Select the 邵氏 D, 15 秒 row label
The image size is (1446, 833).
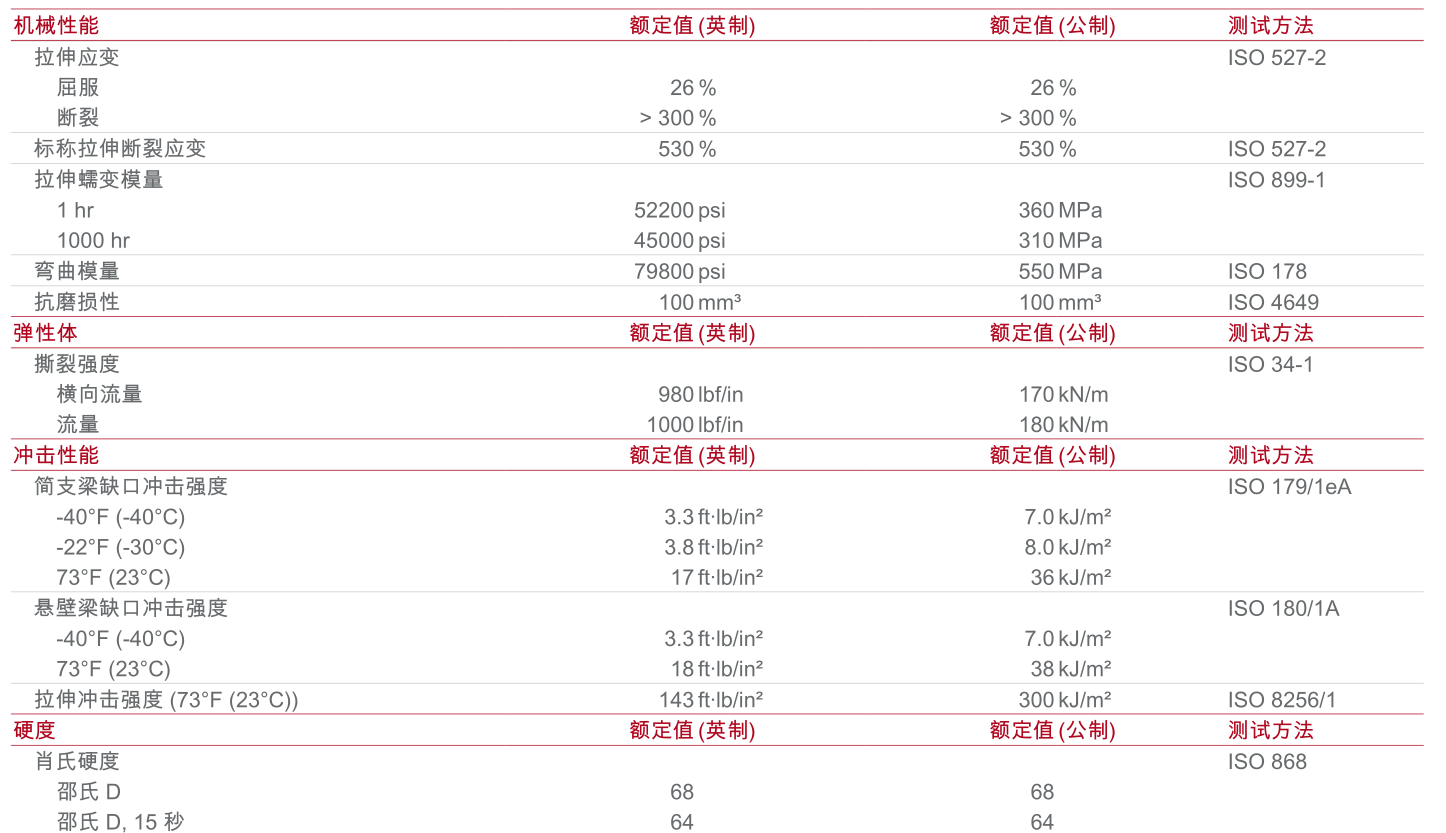point(120,822)
